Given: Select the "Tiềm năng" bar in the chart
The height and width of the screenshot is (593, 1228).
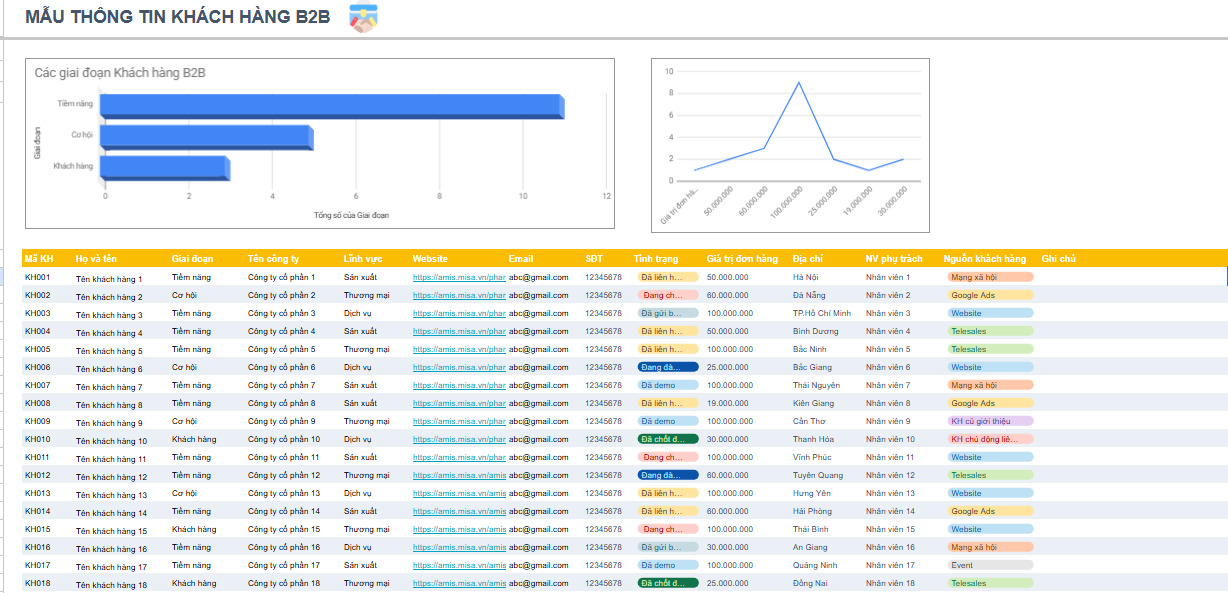Looking at the screenshot, I should 333,107.
